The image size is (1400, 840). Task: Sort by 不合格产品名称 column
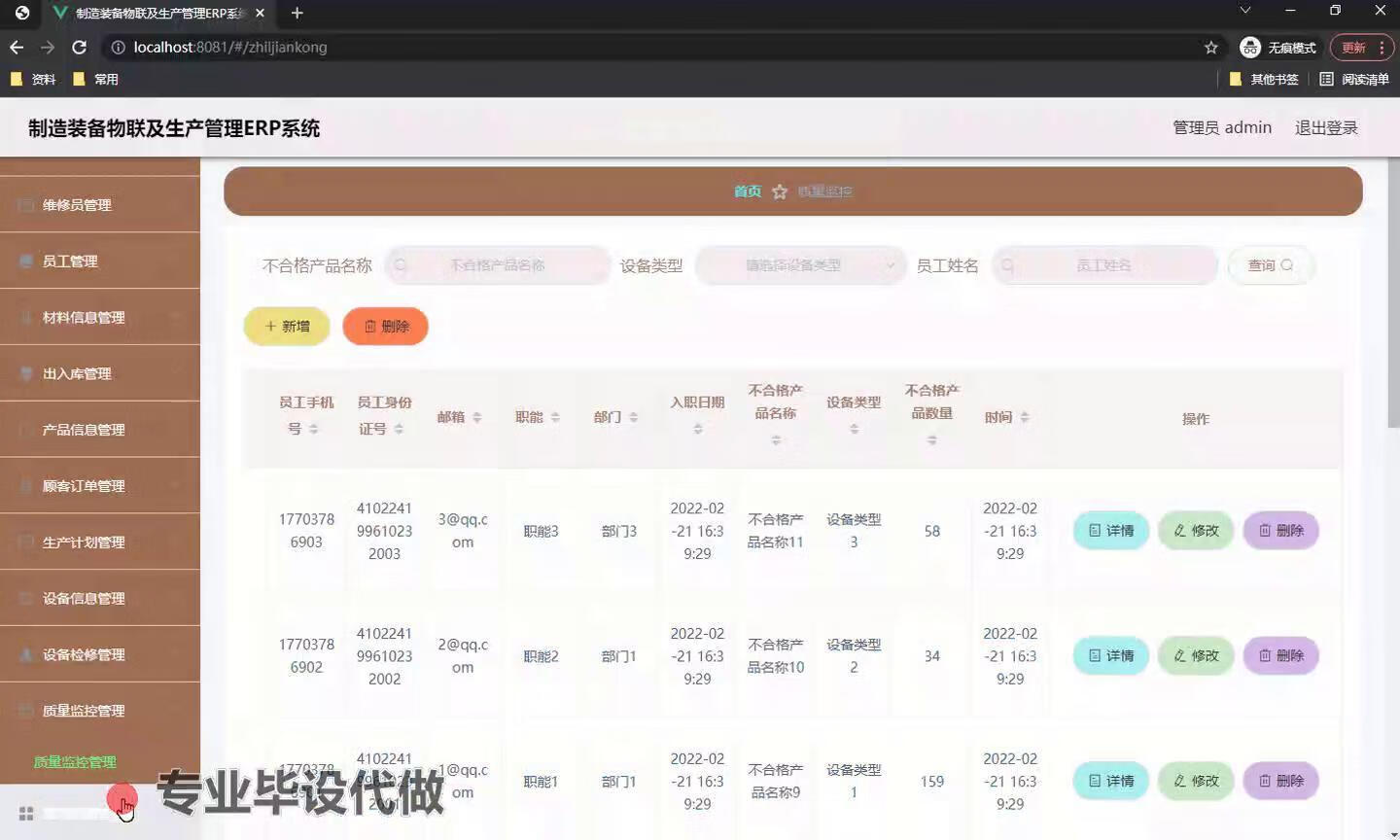pyautogui.click(x=776, y=440)
